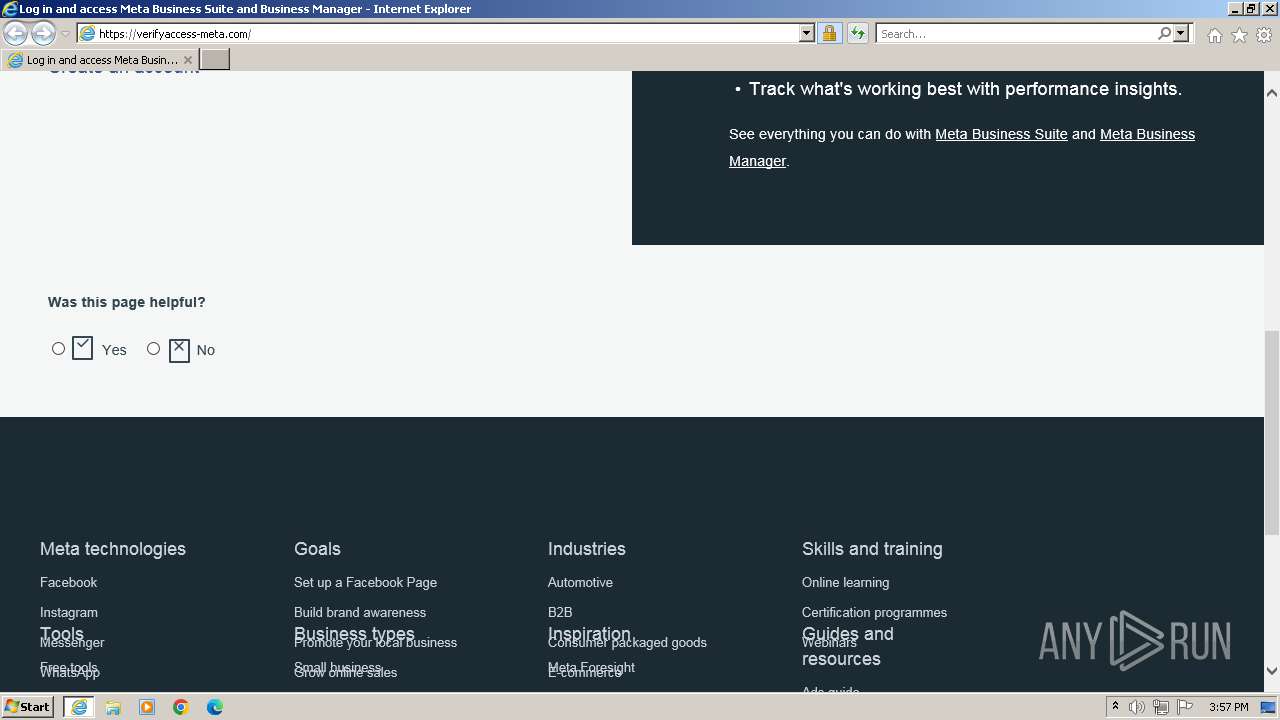Click the performance insights bullet text
1280x720 pixels.
[x=965, y=89]
